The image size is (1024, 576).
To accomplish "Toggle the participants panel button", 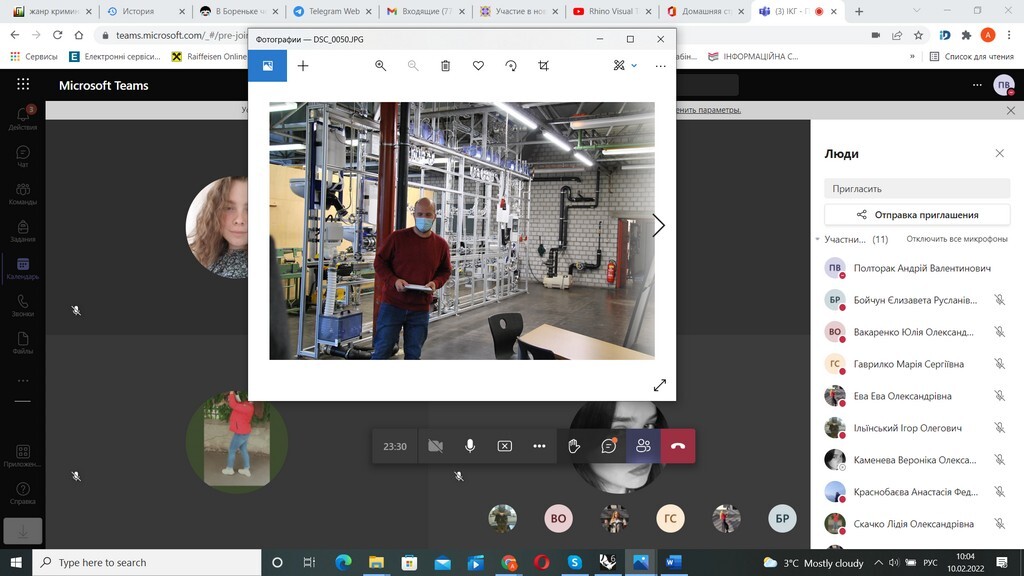I will click(x=643, y=446).
